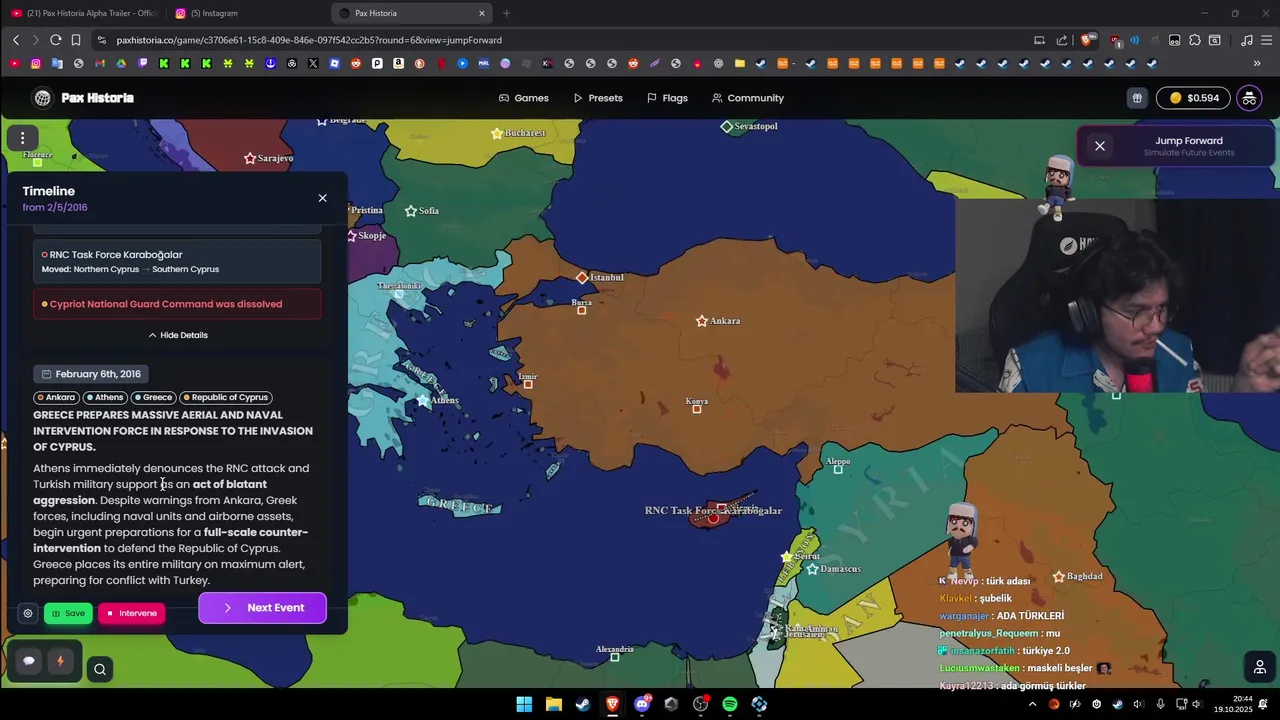The height and width of the screenshot is (720, 1280).
Task: Open the players icon at map corner
Action: point(1259,667)
